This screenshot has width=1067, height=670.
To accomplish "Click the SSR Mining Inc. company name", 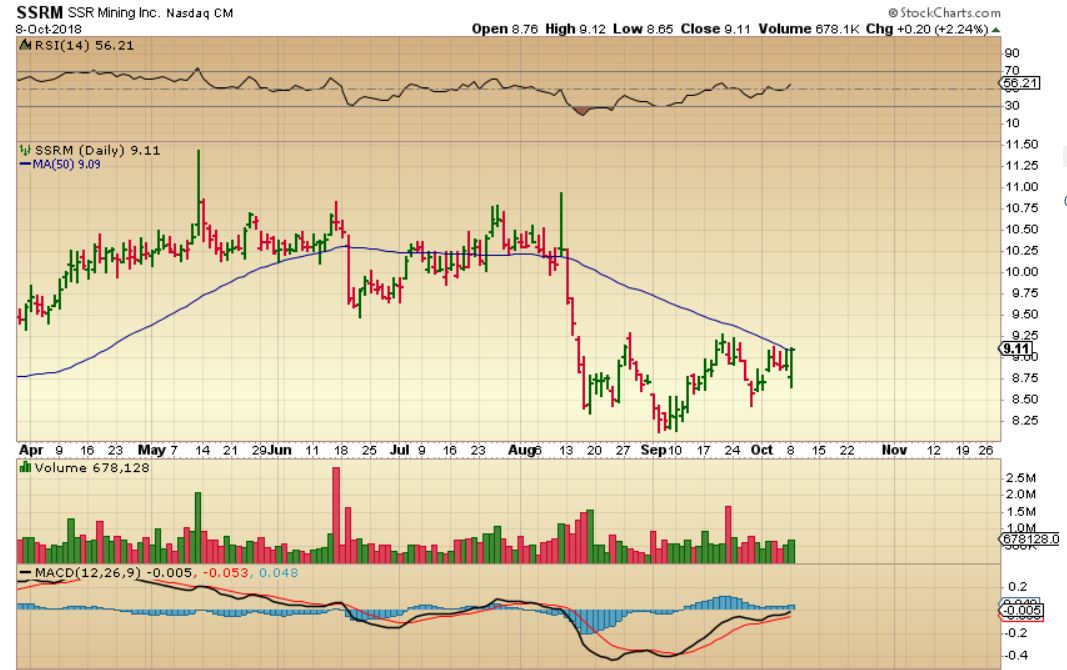I will pyautogui.click(x=113, y=12).
